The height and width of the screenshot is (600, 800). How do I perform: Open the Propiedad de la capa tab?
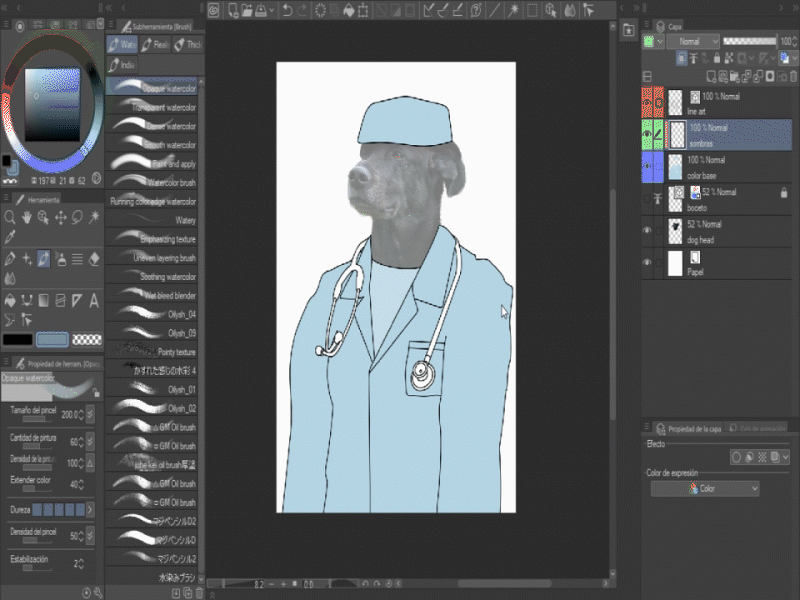(689, 429)
